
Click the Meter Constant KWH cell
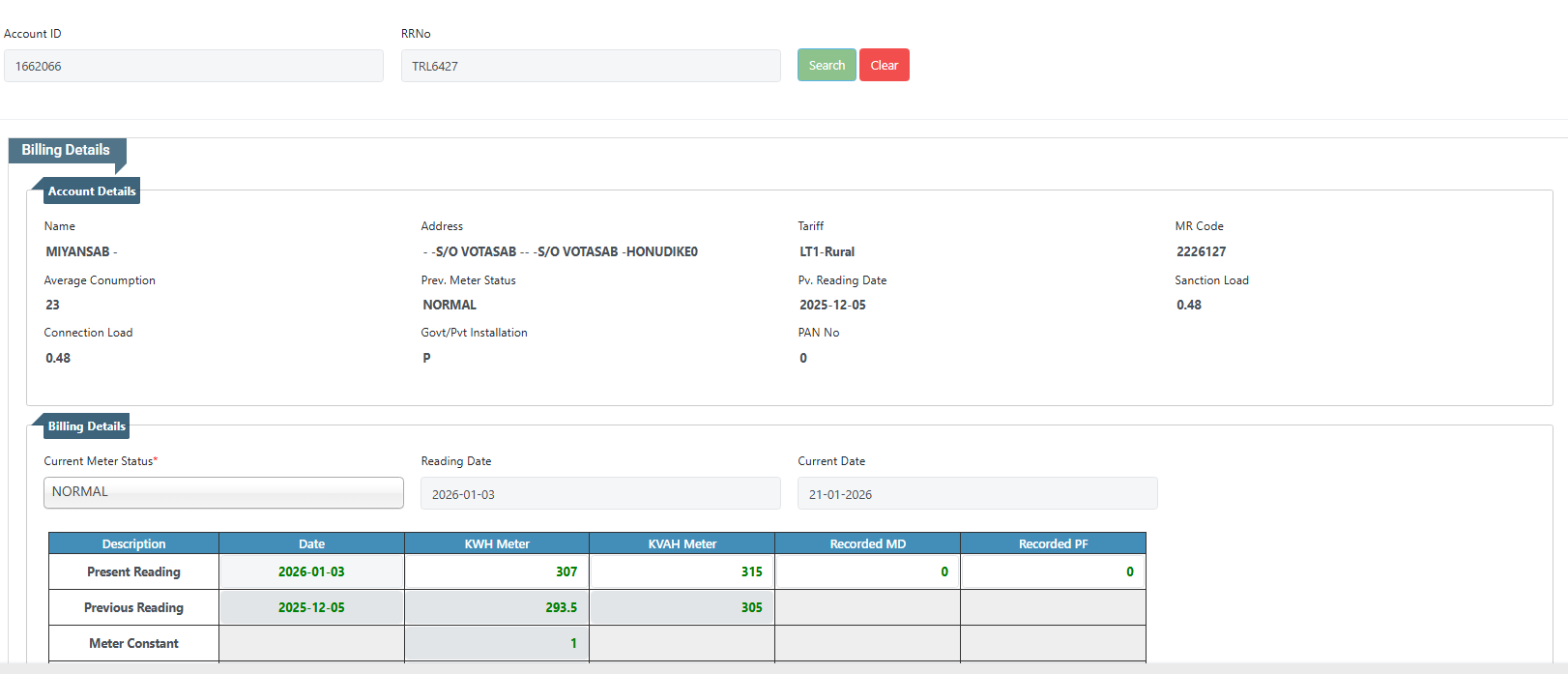(496, 643)
